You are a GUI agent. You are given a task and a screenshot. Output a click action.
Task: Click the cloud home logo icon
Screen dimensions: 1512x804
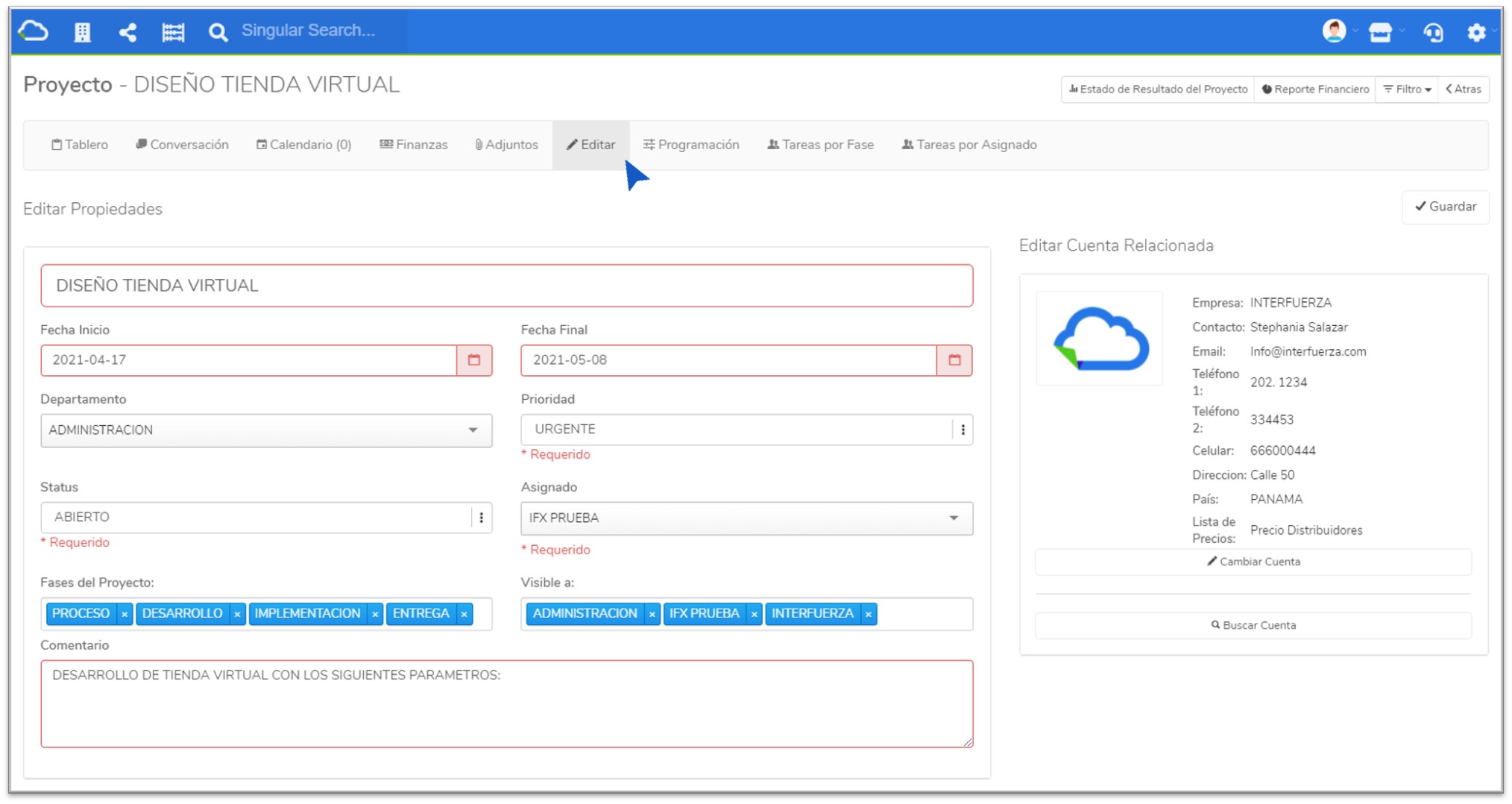coord(34,31)
